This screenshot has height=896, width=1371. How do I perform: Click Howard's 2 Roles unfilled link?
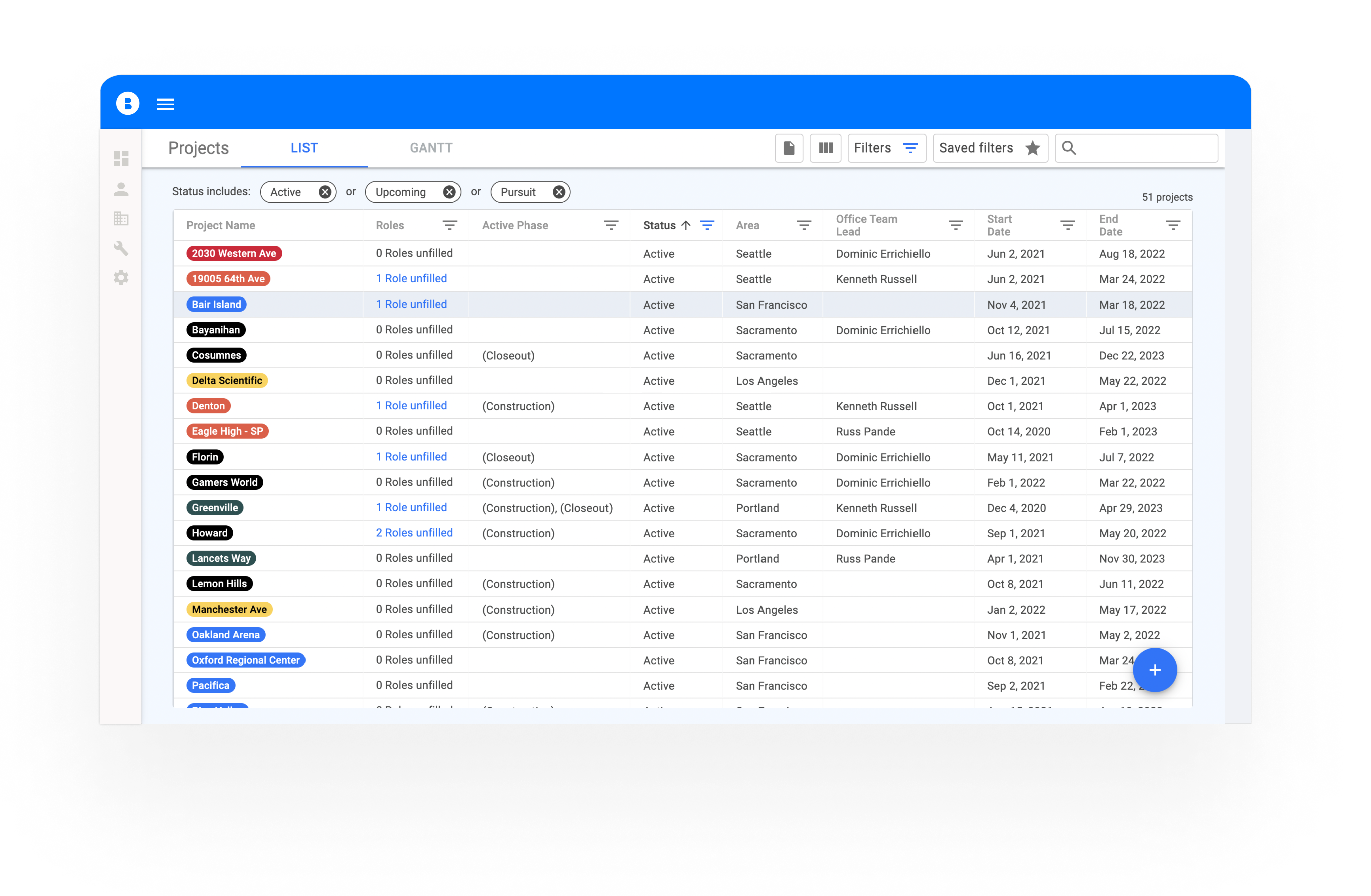(414, 532)
